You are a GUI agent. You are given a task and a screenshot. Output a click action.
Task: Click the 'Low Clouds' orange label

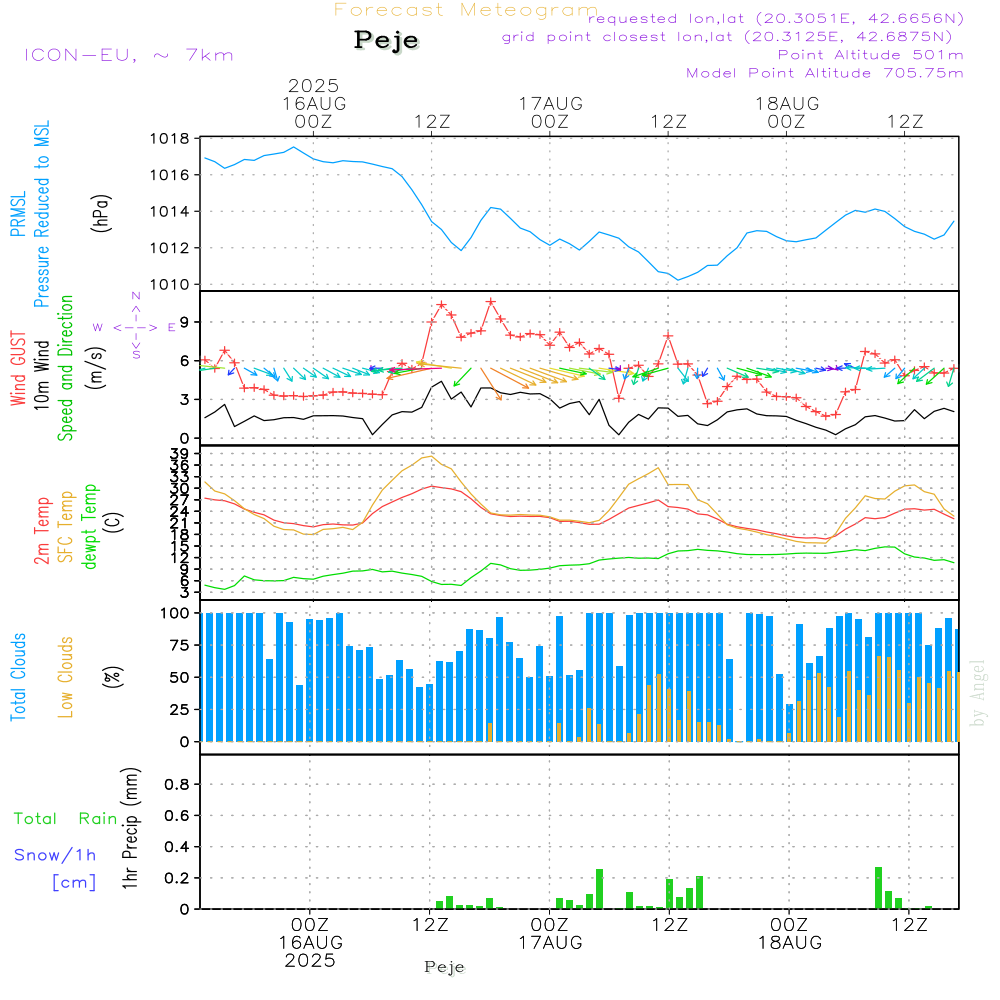[x=66, y=677]
